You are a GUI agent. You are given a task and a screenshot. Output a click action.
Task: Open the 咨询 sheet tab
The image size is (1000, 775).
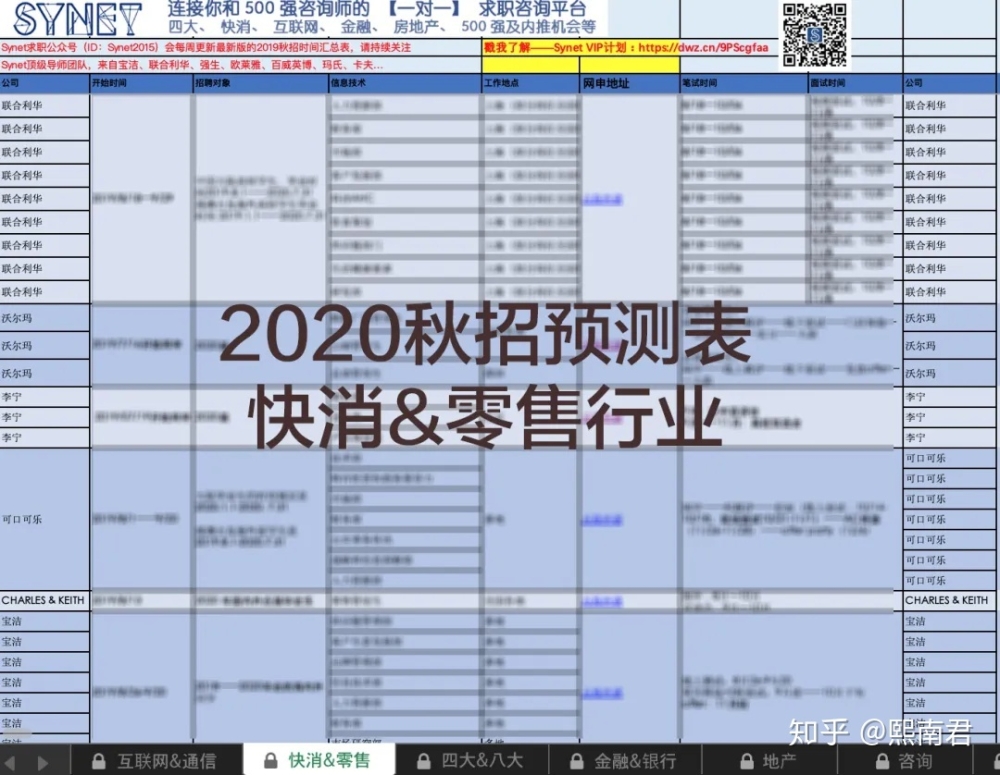[906, 760]
